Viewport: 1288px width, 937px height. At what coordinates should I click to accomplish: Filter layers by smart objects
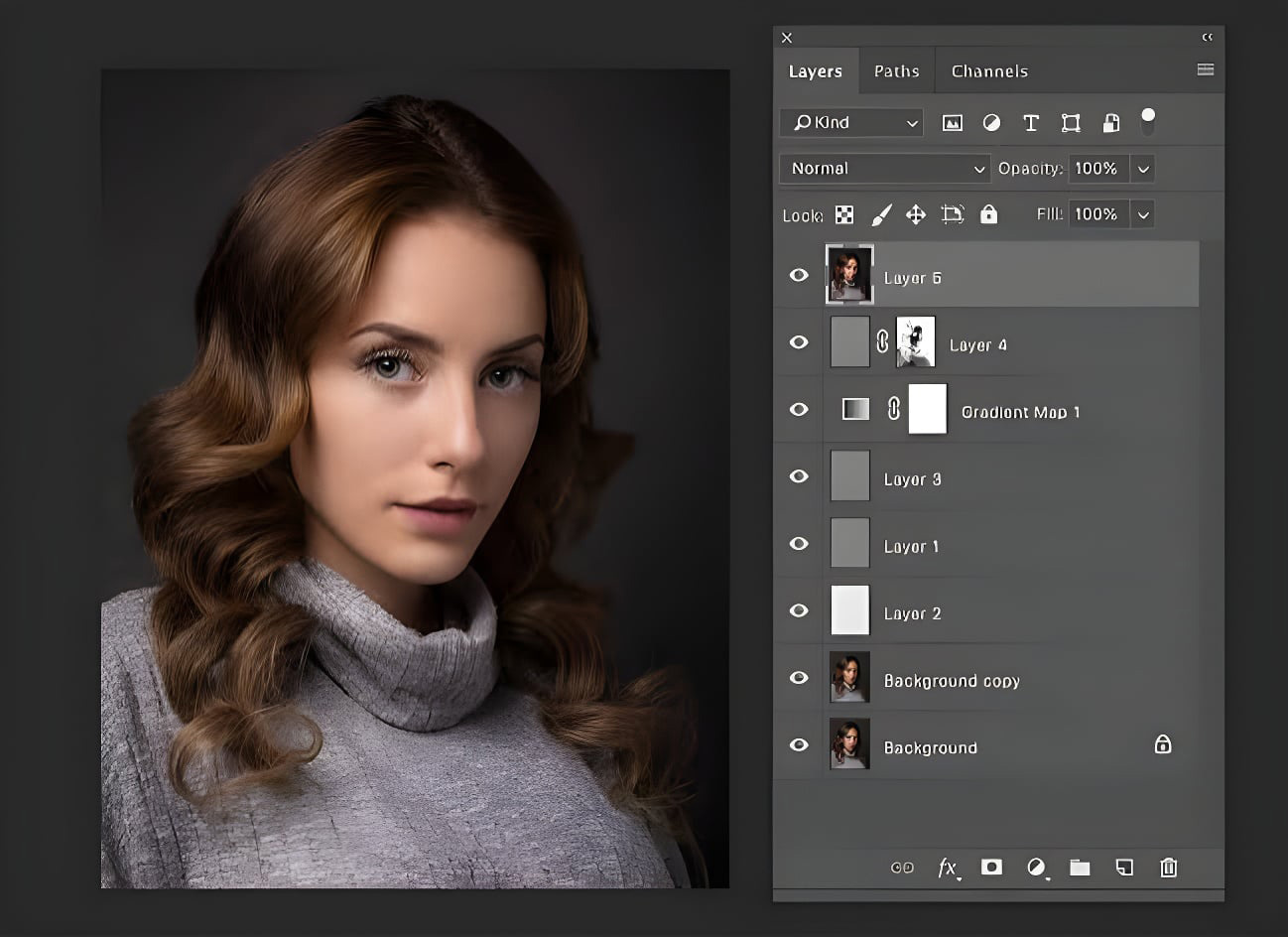click(1111, 123)
